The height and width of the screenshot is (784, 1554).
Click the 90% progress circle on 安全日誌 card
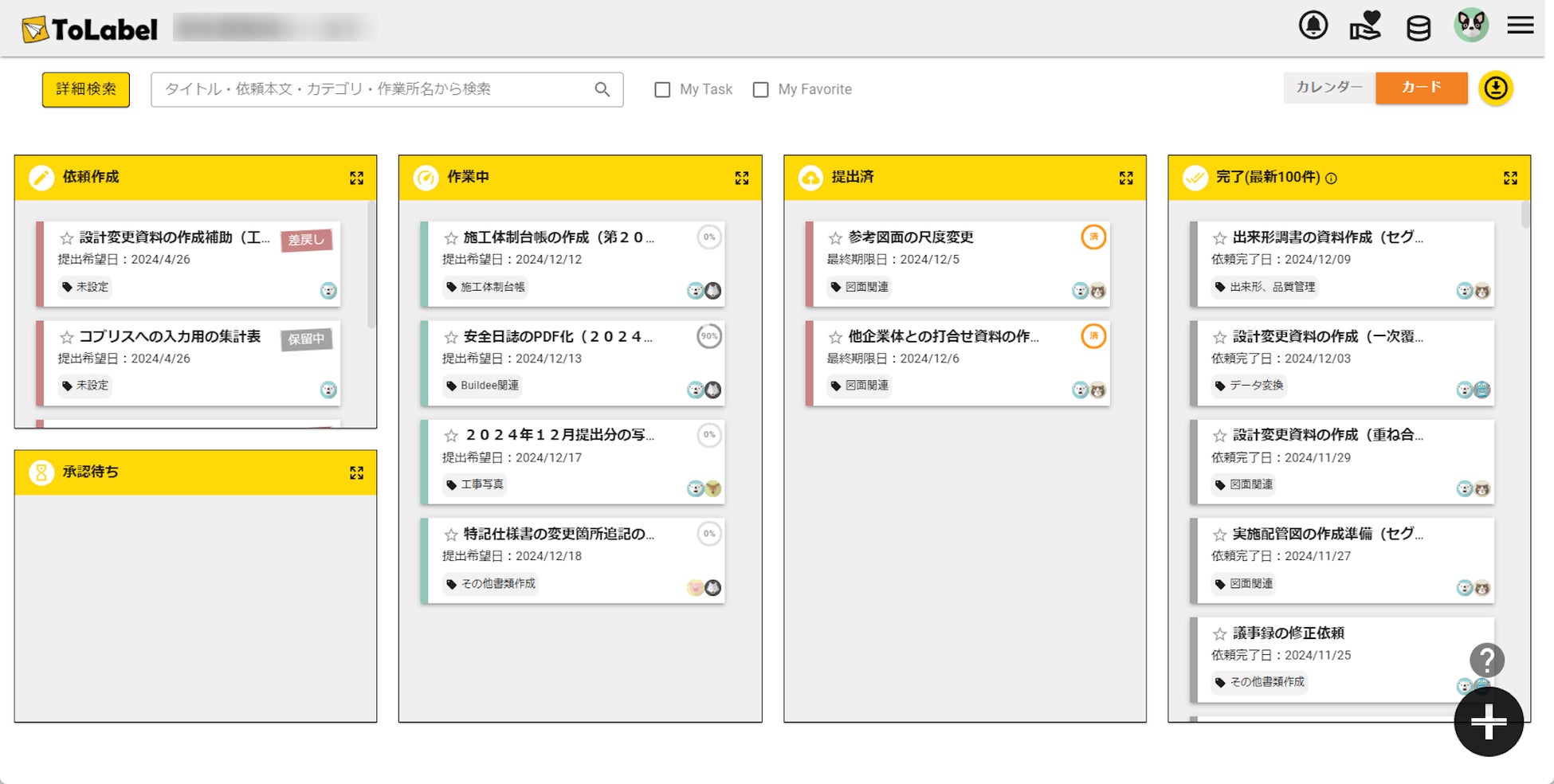click(708, 336)
